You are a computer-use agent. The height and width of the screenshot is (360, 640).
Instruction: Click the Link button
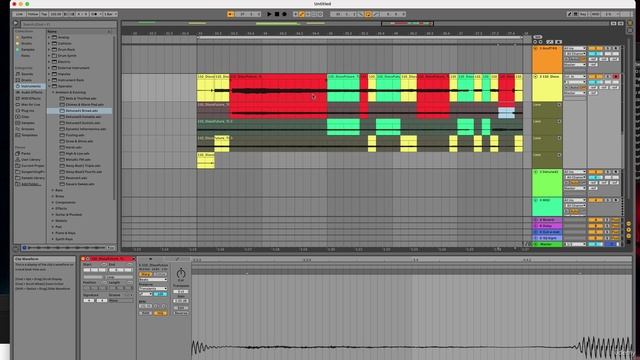(x=20, y=14)
